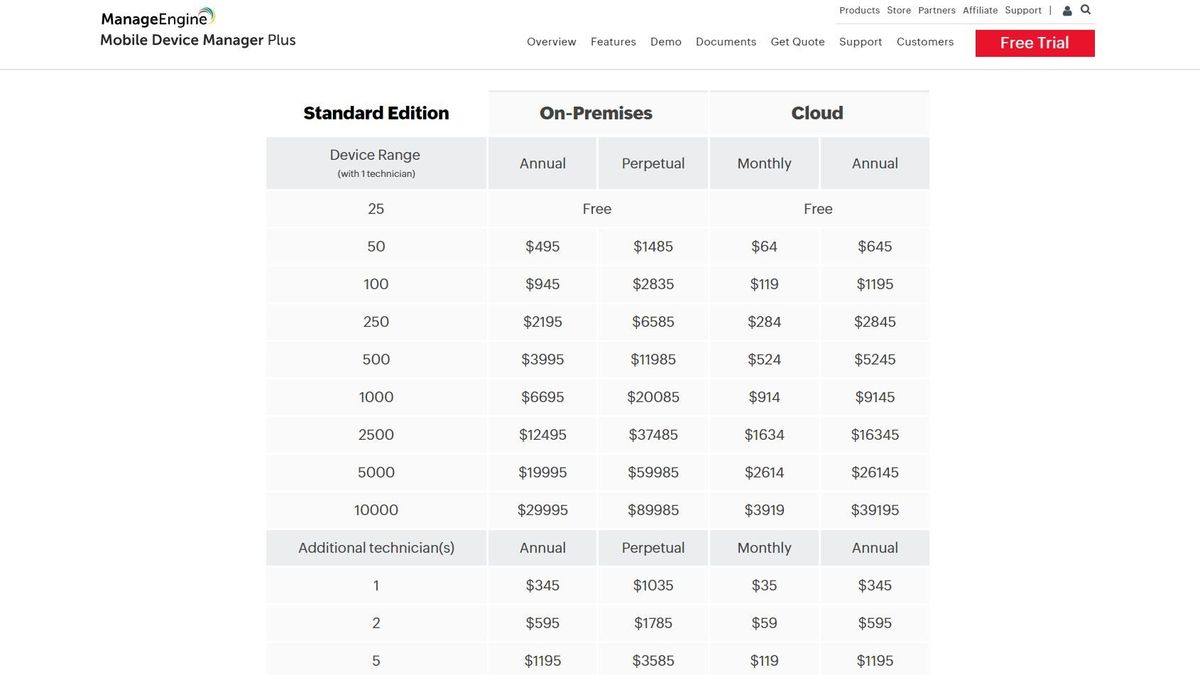Viewport: 1200px width, 675px height.
Task: Open the Documents section
Action: click(x=725, y=41)
